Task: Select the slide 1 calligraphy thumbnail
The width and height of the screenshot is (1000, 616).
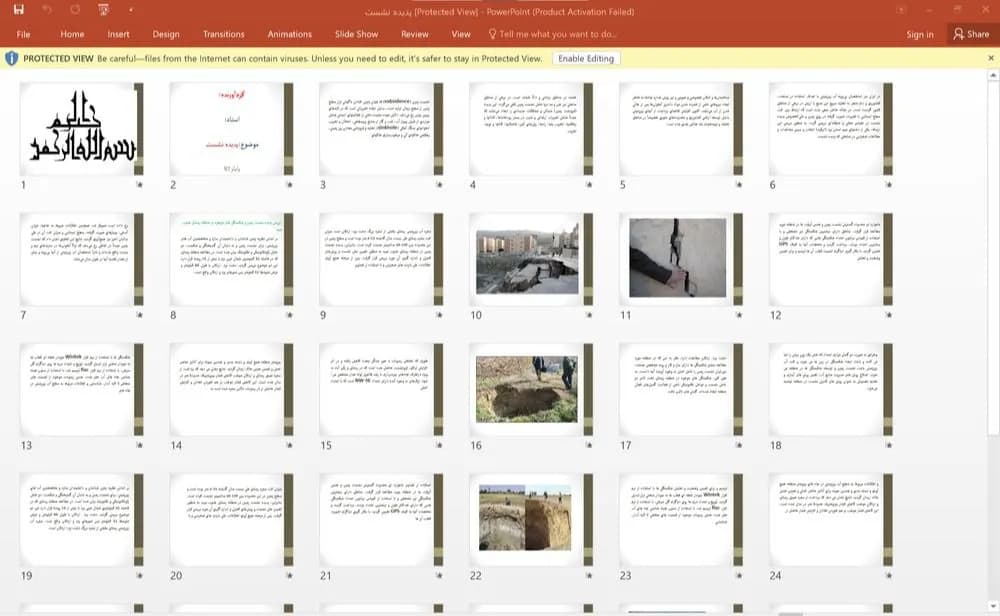Action: pos(82,129)
